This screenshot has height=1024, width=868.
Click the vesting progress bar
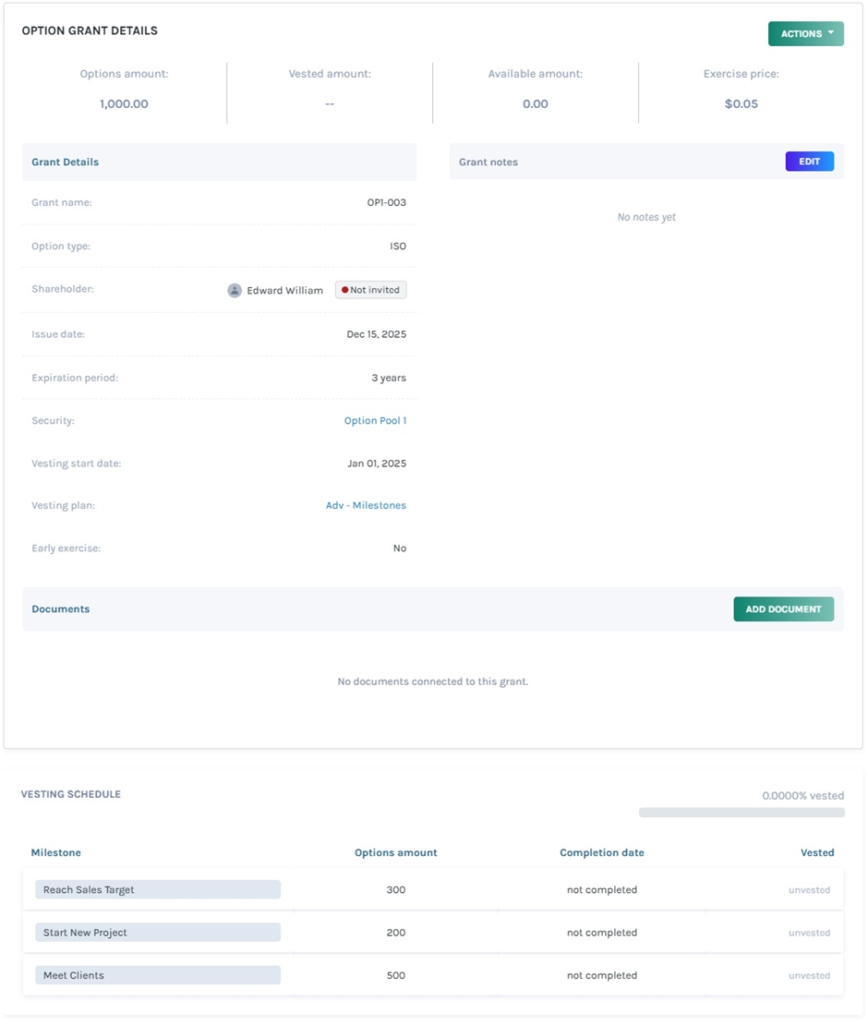coord(740,811)
